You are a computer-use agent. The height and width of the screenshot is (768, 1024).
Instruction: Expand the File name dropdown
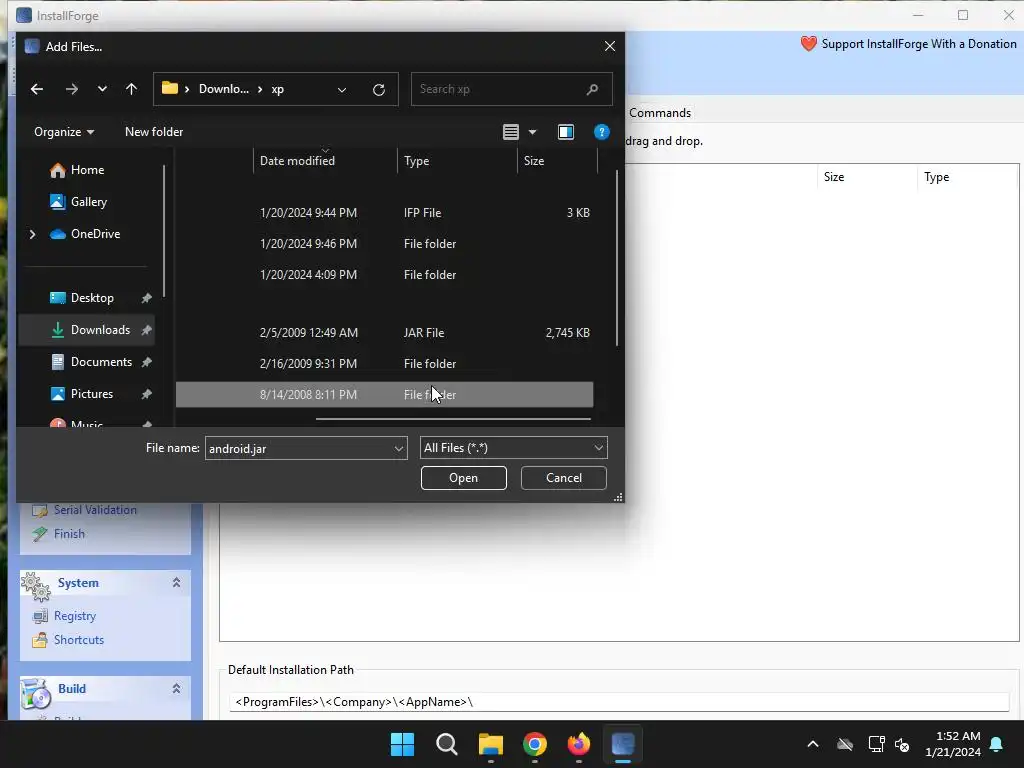[x=398, y=448]
